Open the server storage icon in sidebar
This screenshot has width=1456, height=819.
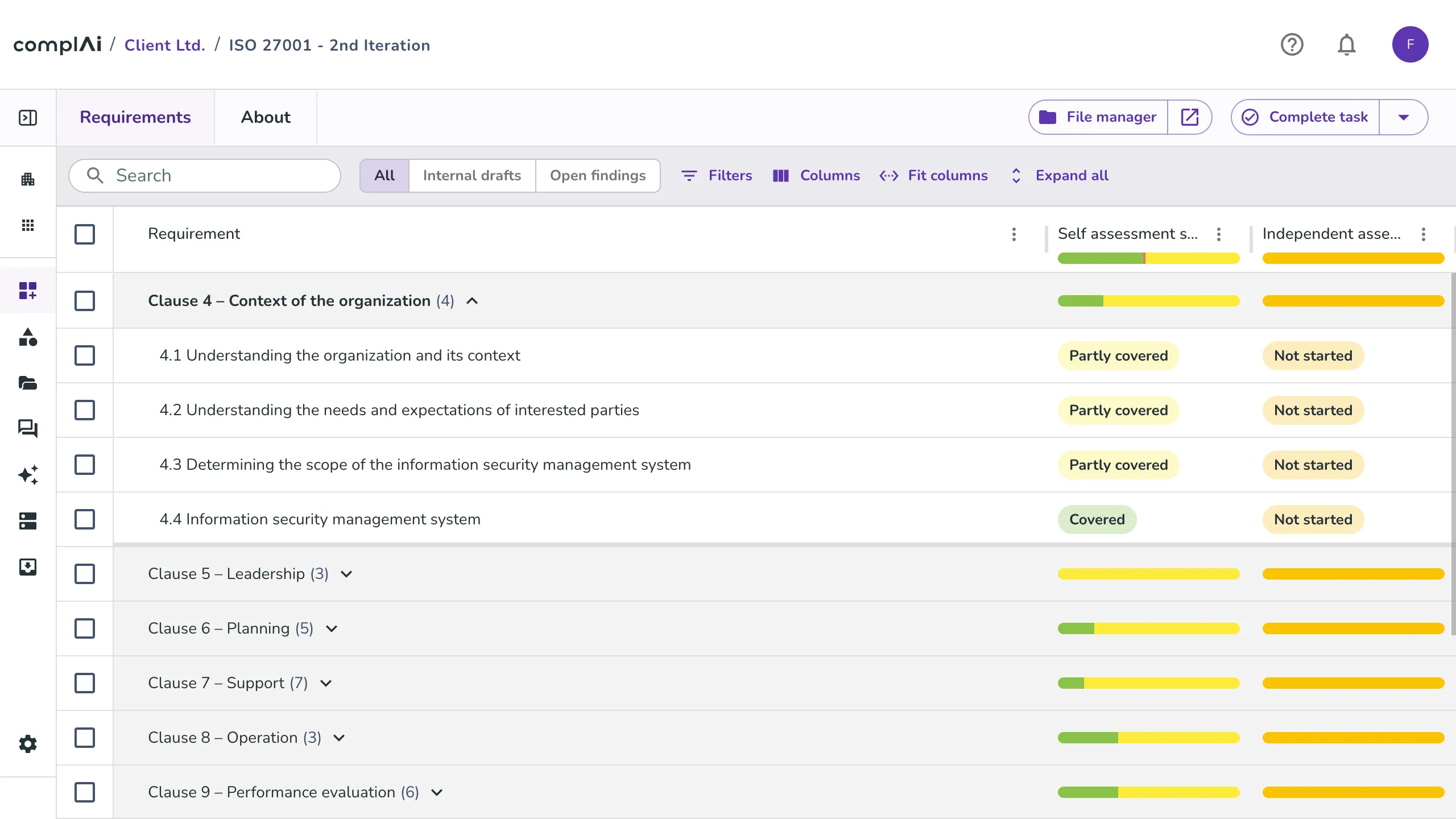[x=28, y=520]
